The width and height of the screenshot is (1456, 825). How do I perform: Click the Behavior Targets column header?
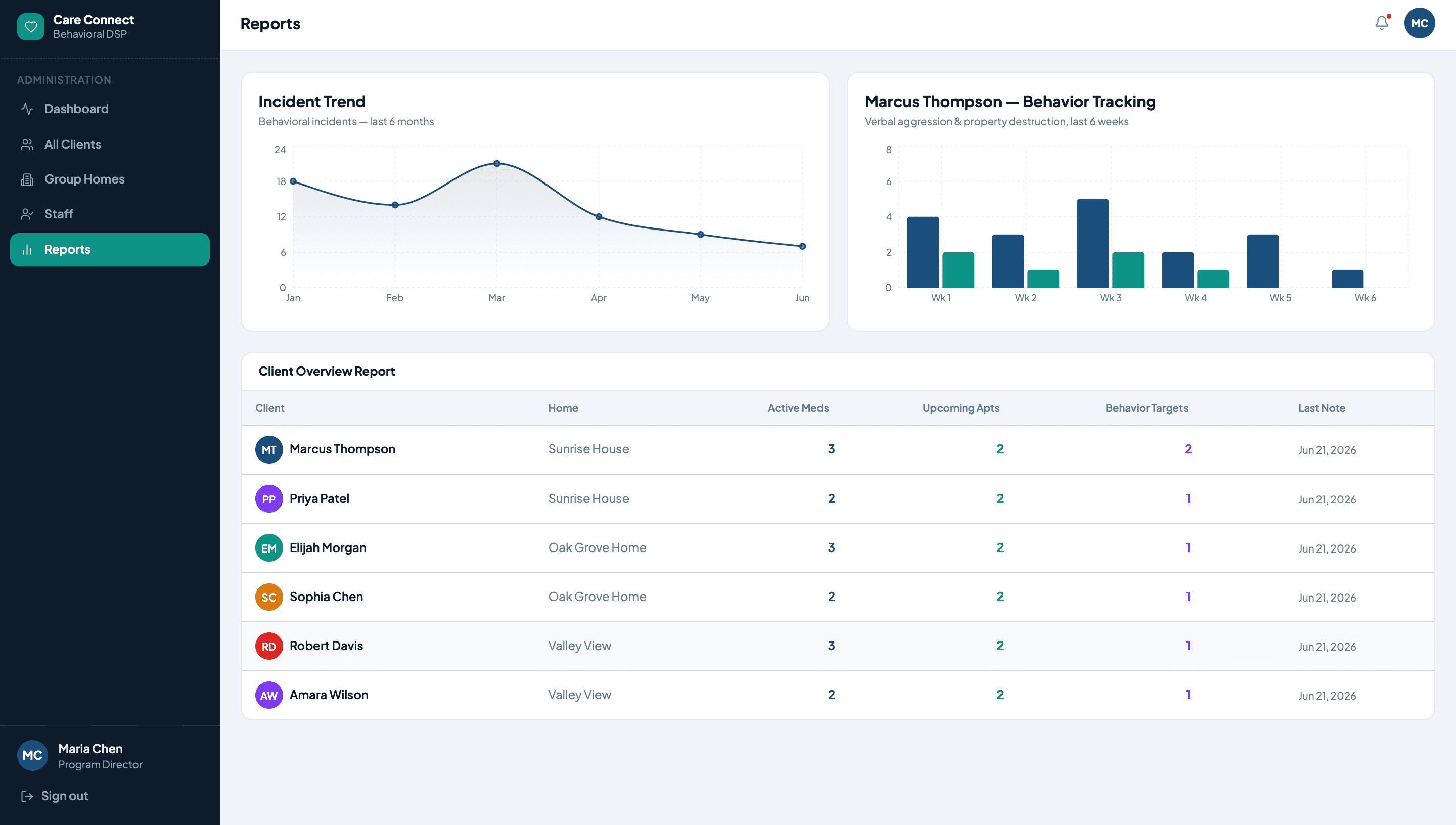tap(1146, 408)
